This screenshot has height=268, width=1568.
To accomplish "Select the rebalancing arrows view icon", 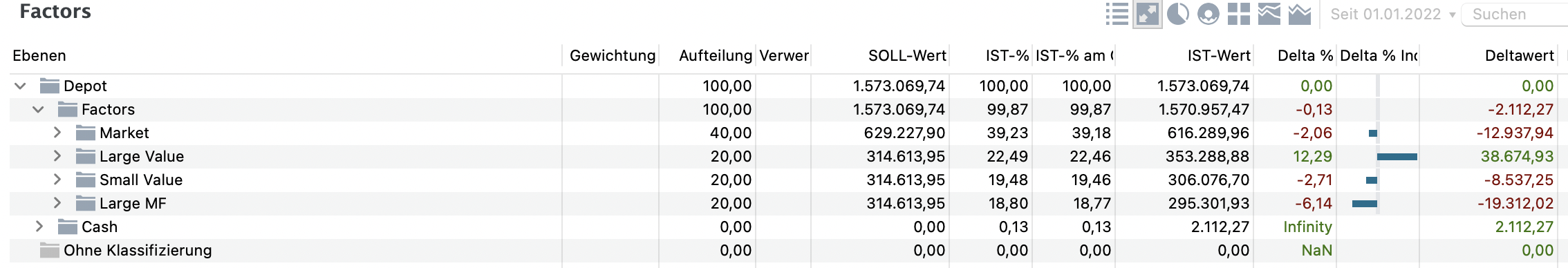I will 1148,14.
